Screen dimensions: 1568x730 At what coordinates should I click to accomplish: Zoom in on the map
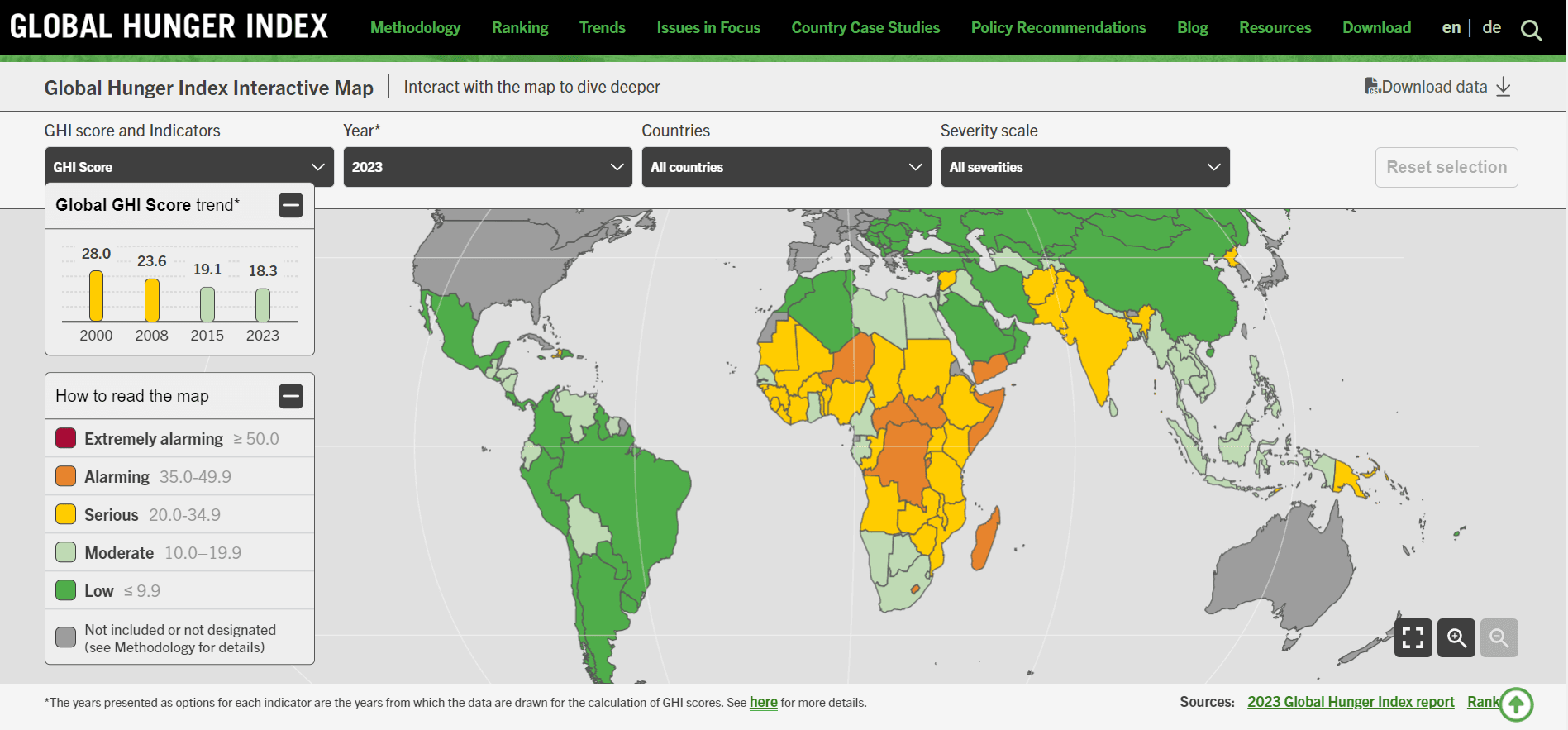point(1456,637)
